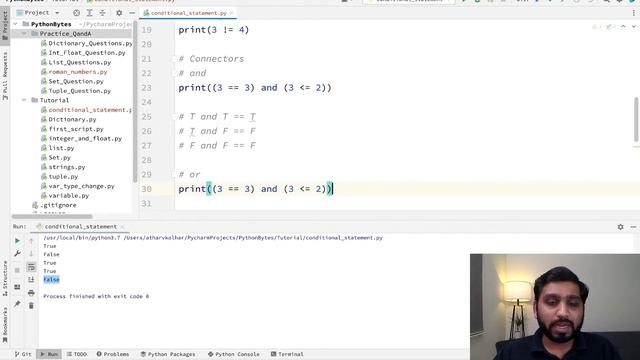Clear console output with trash icon
This screenshot has height=360, width=640.
click(x=31, y=305)
